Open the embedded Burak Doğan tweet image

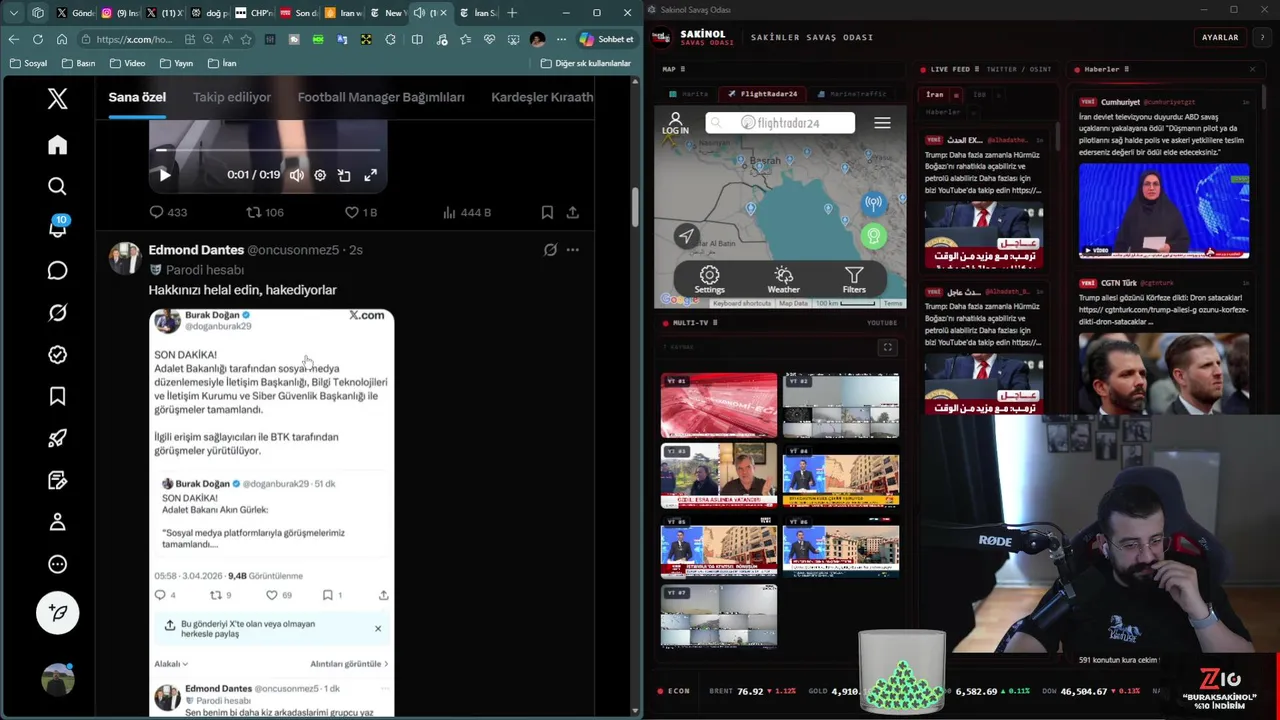[x=272, y=513]
